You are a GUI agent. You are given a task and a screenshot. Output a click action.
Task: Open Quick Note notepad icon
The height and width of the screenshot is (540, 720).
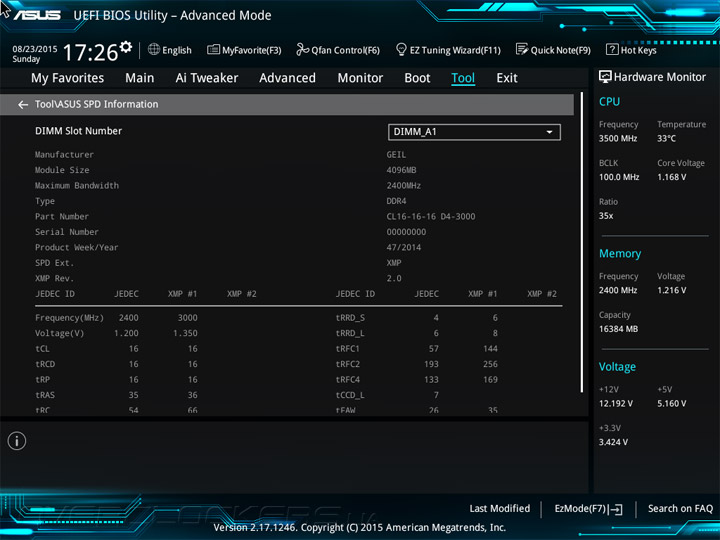click(522, 49)
